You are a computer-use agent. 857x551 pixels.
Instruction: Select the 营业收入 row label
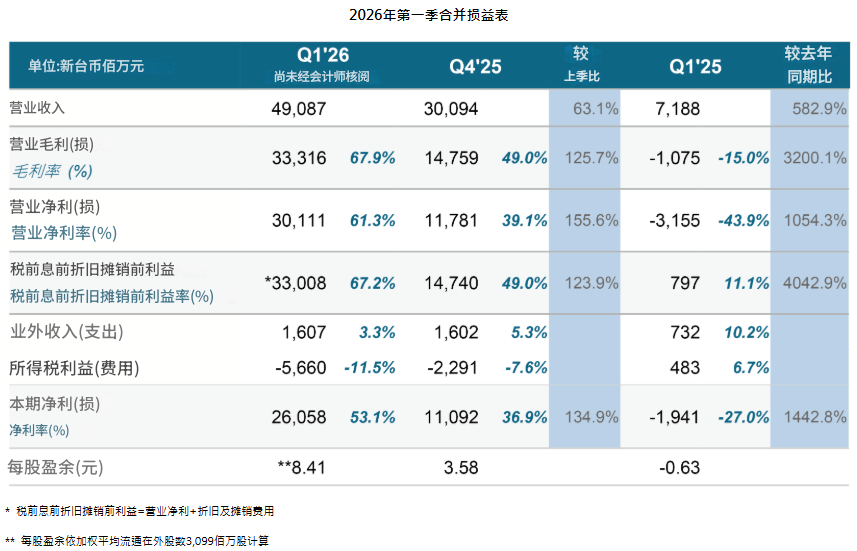click(x=37, y=107)
